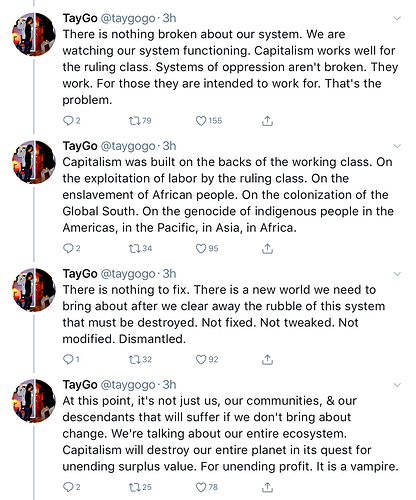Share the 'It is a vampire' tweet
The width and height of the screenshot is (416, 500).
pos(267,487)
